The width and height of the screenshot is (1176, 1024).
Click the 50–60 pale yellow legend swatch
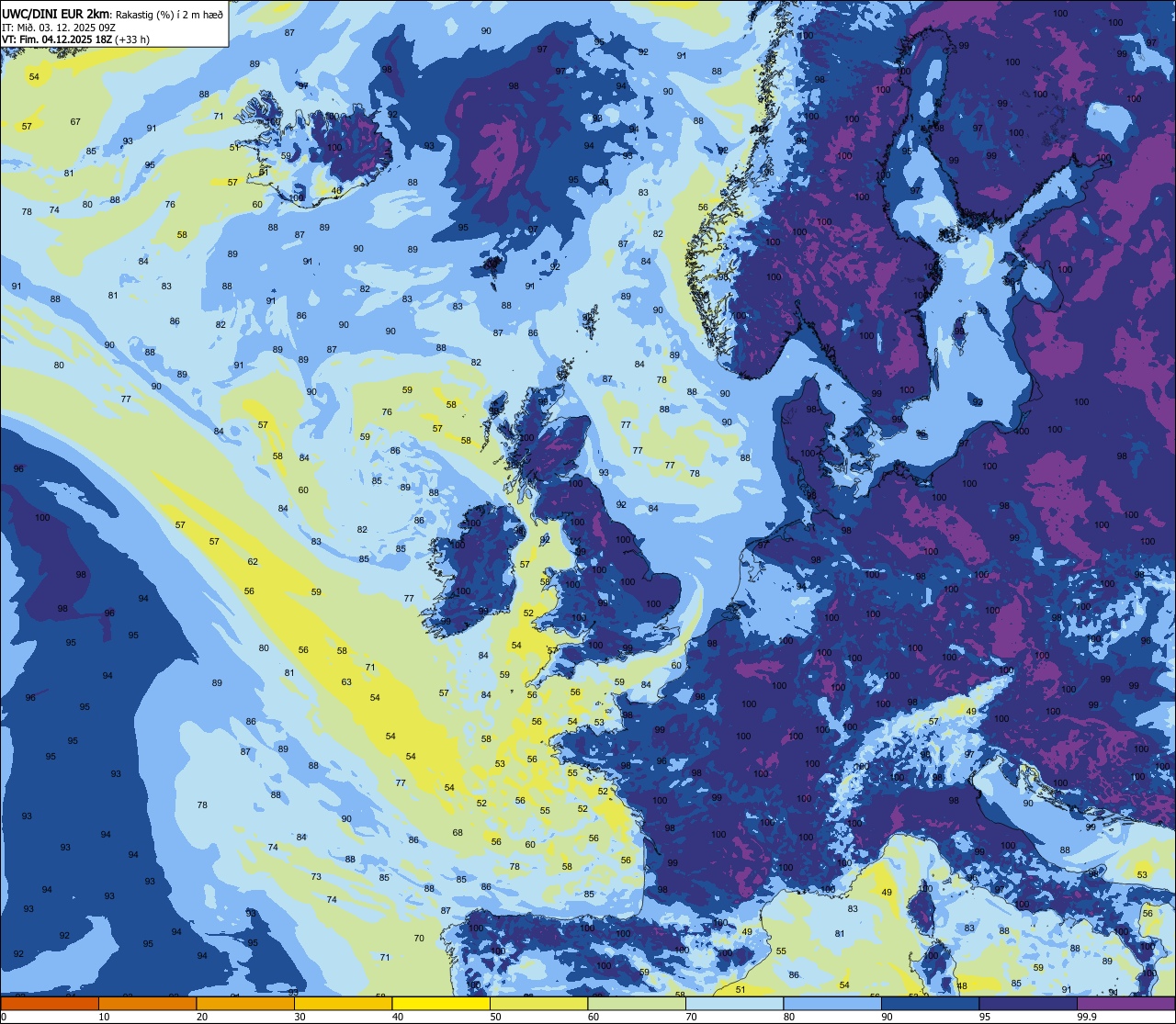pos(538,1003)
